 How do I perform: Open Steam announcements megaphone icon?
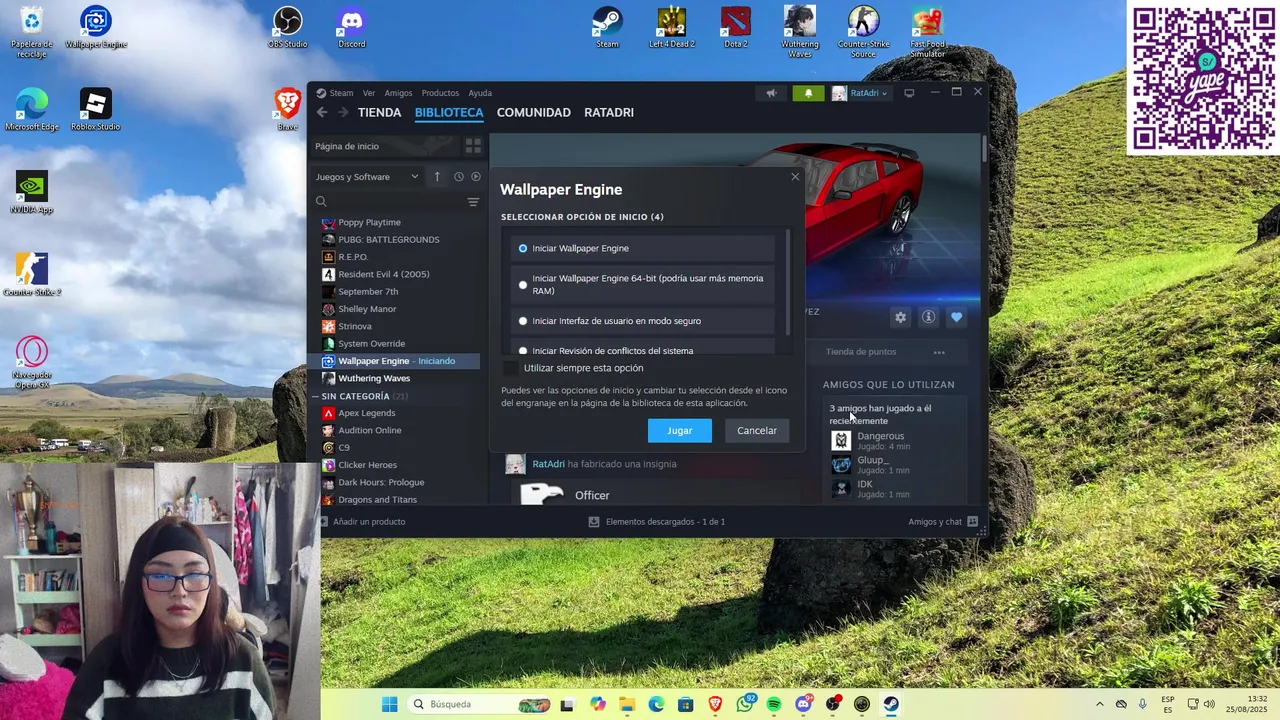pos(771,93)
